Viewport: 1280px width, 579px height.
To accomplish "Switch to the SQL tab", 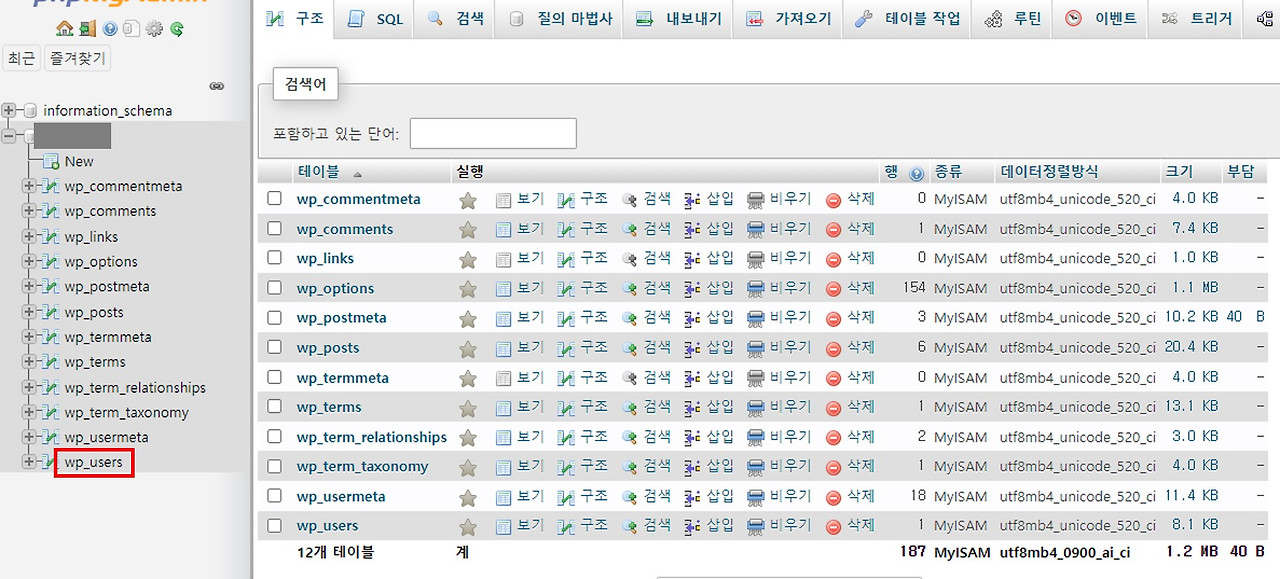I will pos(375,18).
